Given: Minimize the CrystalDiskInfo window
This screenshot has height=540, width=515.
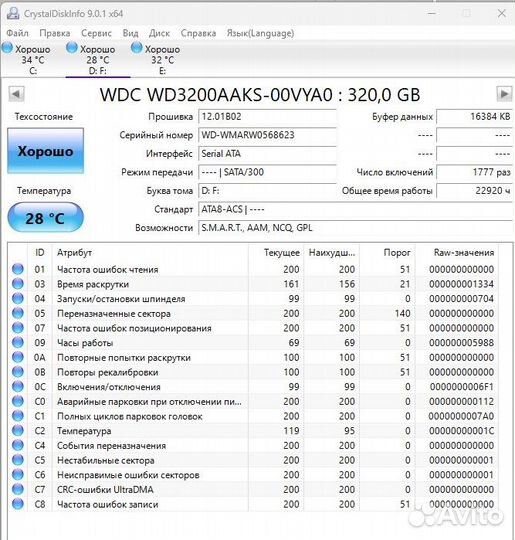Looking at the screenshot, I should click(x=432, y=13).
